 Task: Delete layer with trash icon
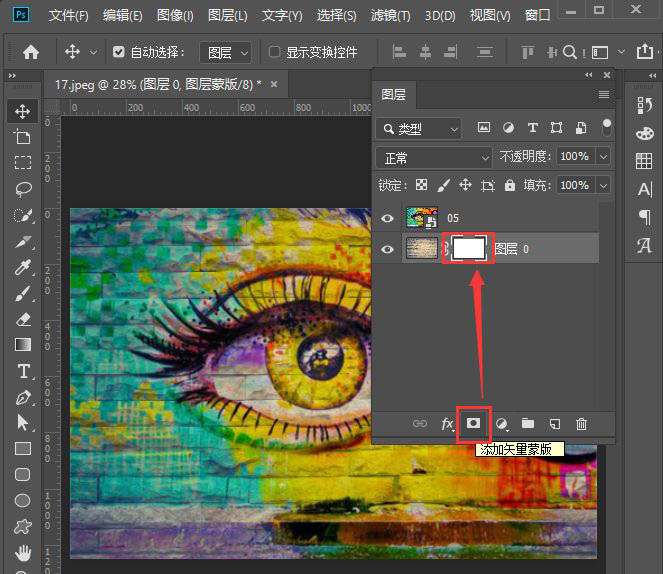pos(581,424)
